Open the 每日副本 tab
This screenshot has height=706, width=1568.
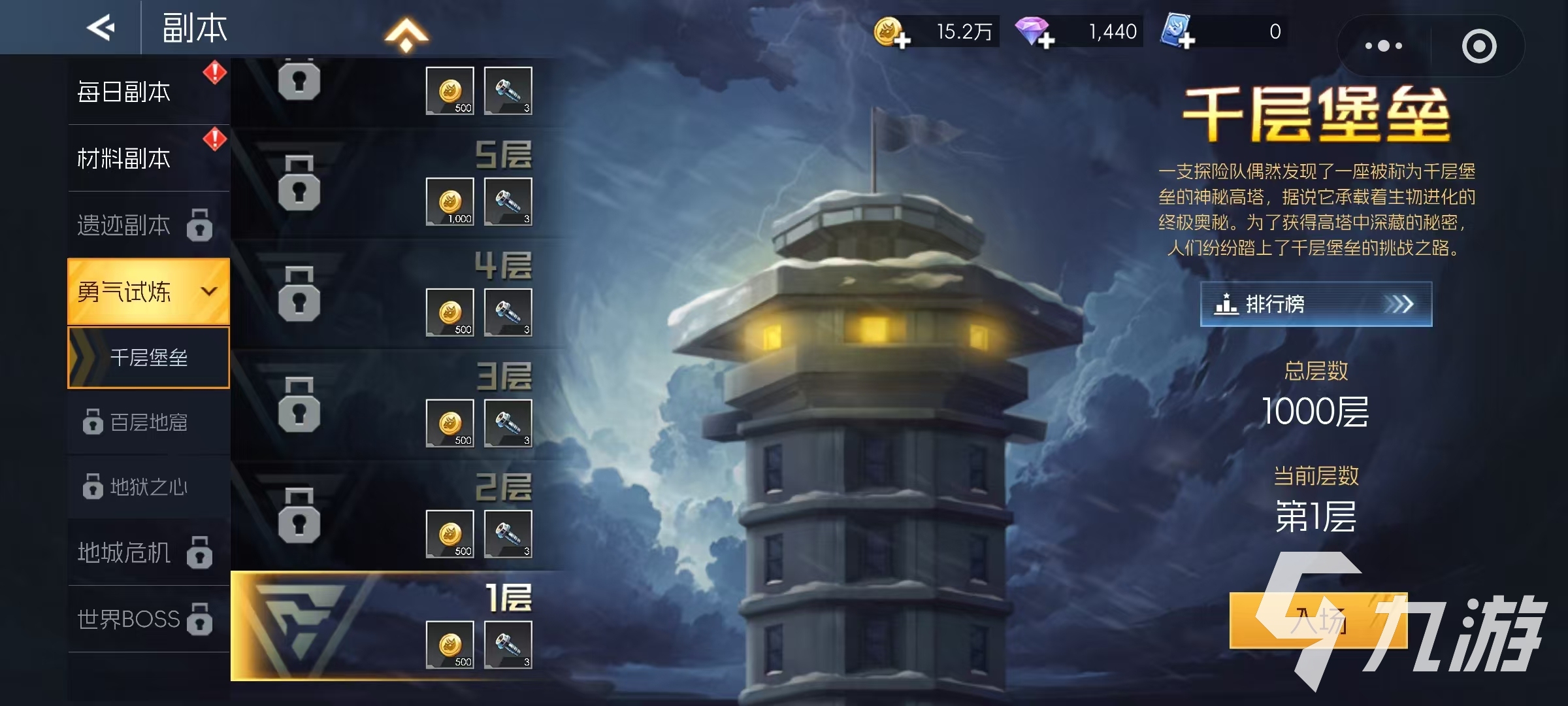coord(149,92)
